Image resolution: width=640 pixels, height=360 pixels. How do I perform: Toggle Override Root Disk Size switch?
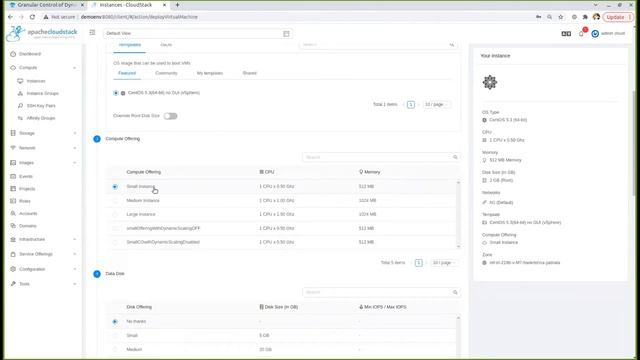(x=170, y=116)
